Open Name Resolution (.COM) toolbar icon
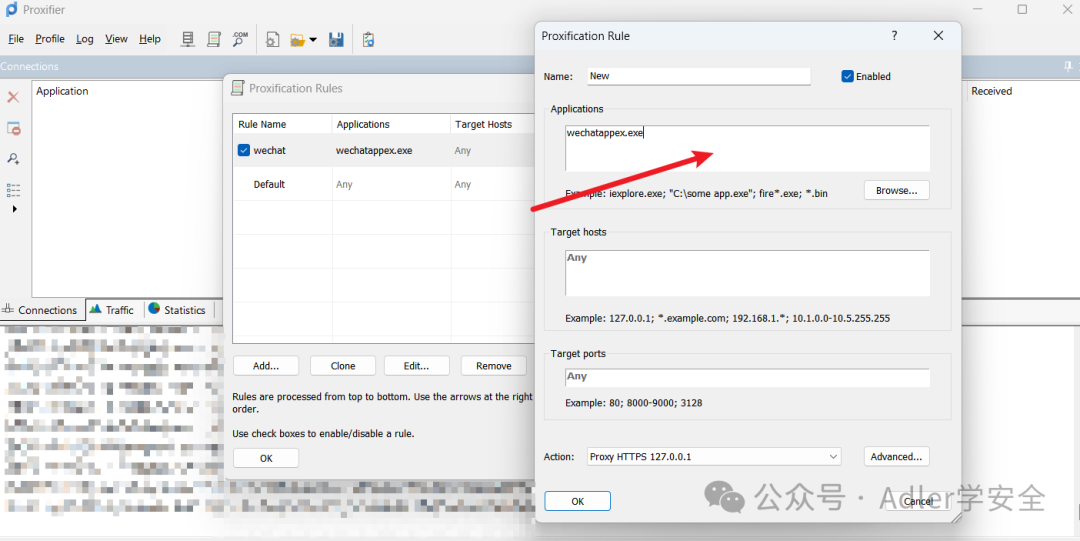Screen dimensions: 1080x541 [x=240, y=39]
